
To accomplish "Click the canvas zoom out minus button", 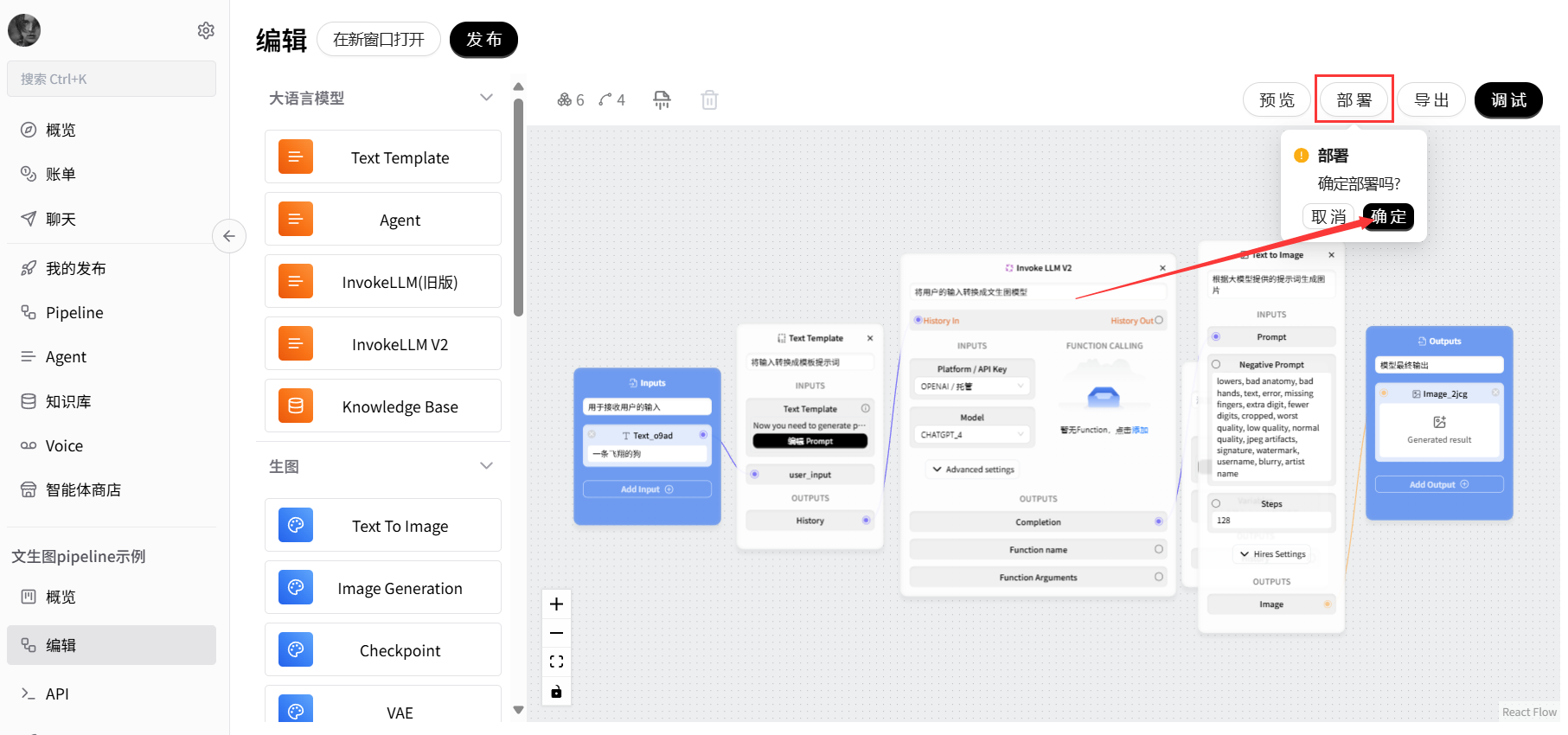I will pos(556,633).
